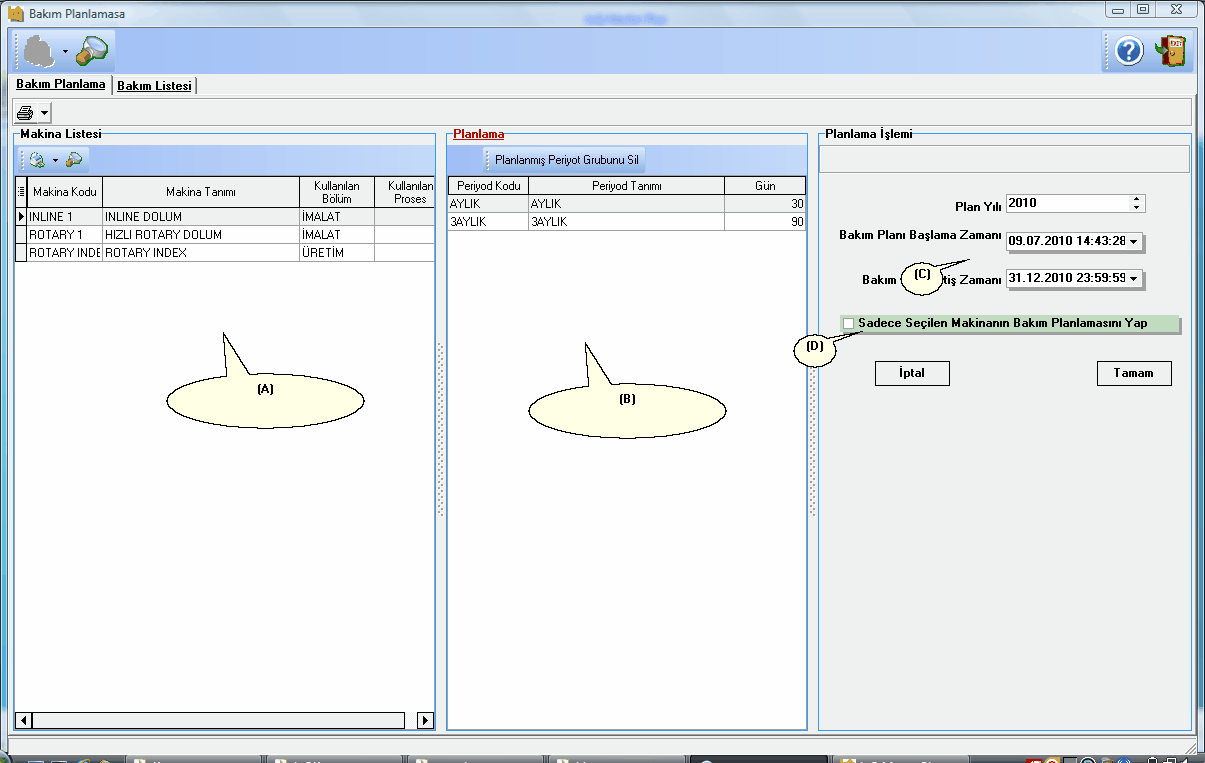
Task: Click İMALAT cell in INLINE 1 row
Action: (337, 216)
